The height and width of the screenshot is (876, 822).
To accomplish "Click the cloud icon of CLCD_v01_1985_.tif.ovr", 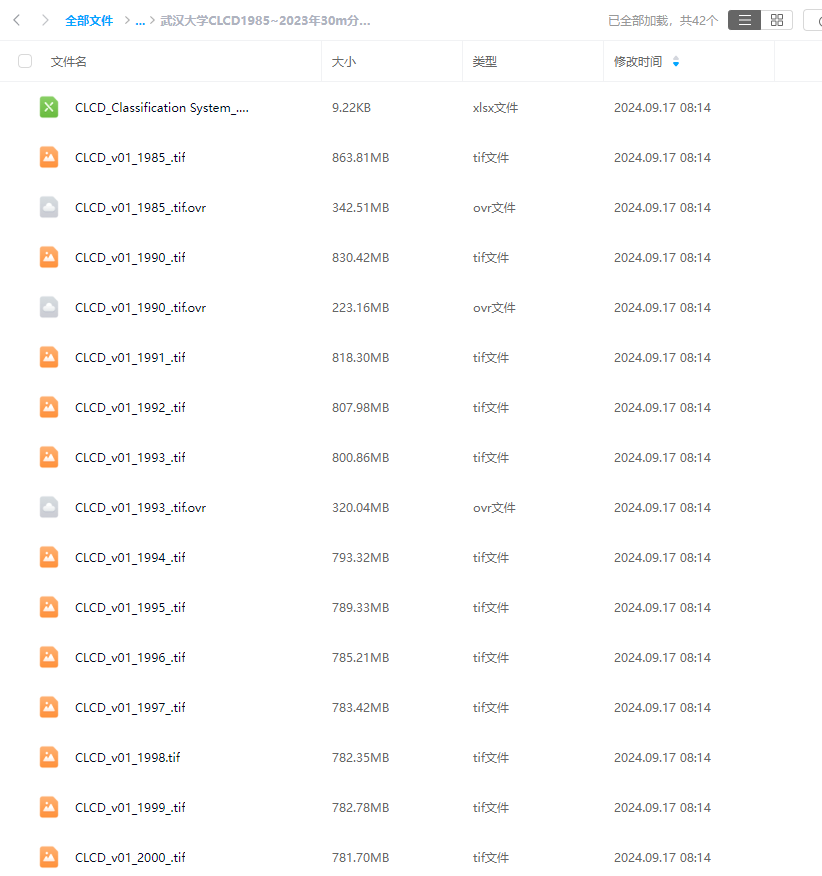I will click(49, 207).
